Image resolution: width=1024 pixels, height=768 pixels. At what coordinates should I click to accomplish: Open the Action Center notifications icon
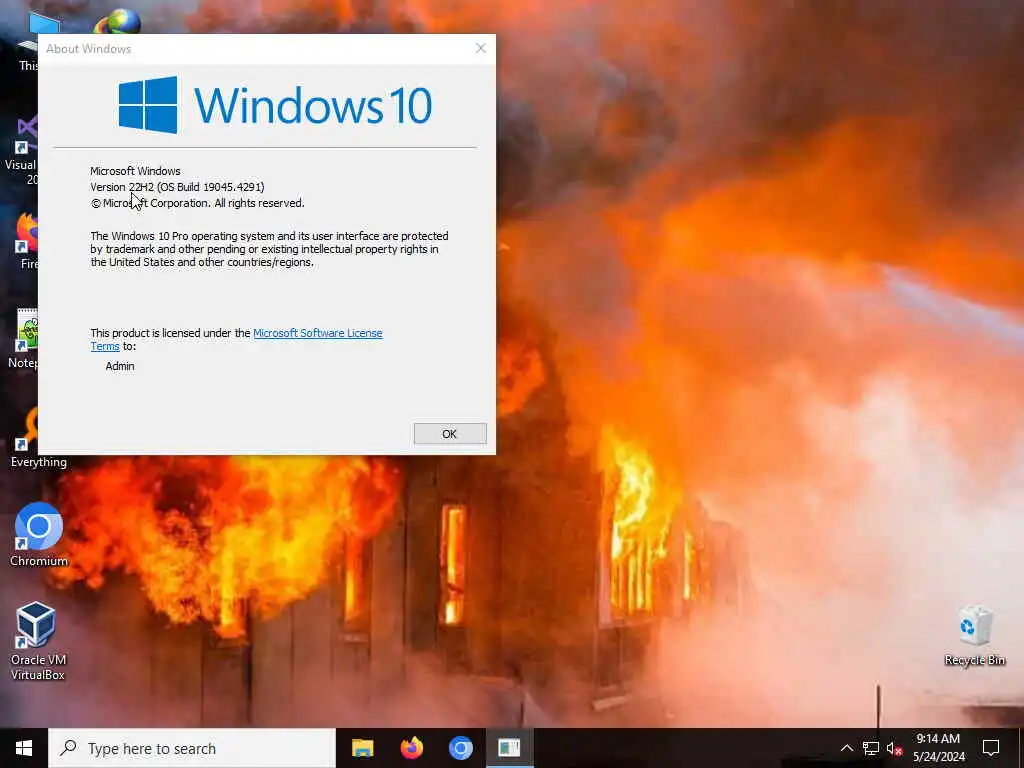(x=991, y=748)
